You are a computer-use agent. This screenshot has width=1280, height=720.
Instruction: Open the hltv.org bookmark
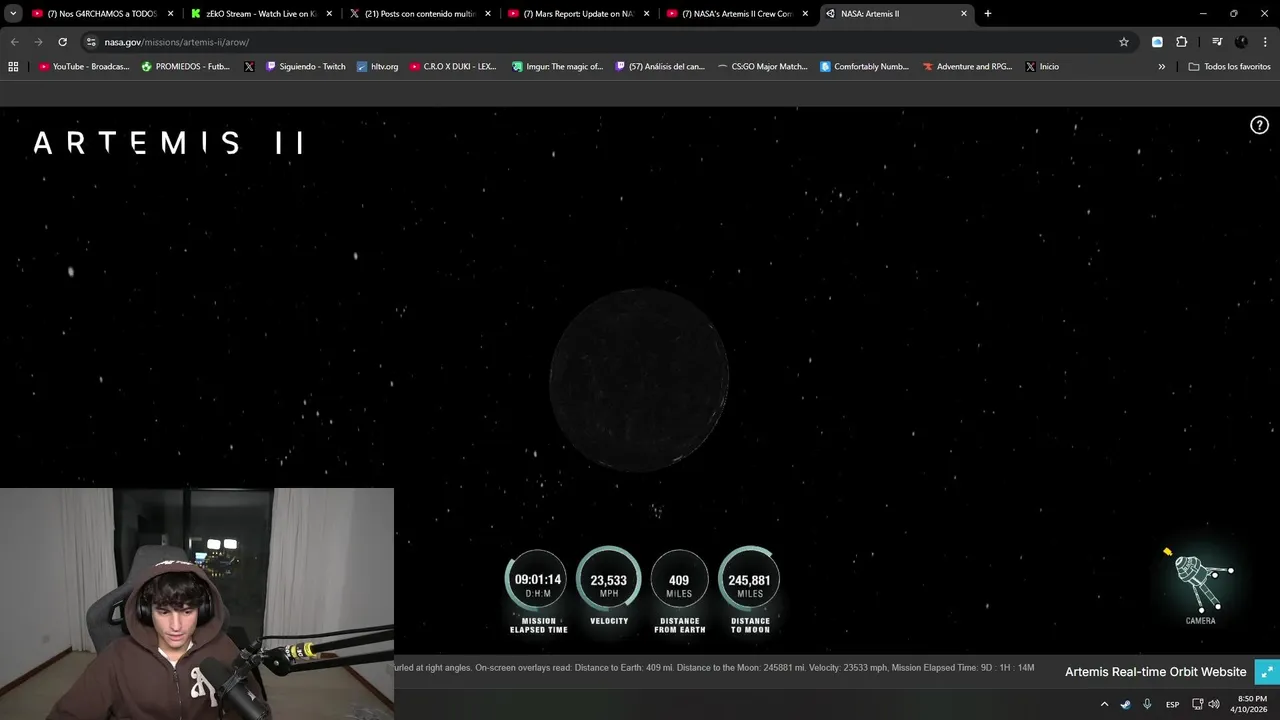click(x=377, y=67)
